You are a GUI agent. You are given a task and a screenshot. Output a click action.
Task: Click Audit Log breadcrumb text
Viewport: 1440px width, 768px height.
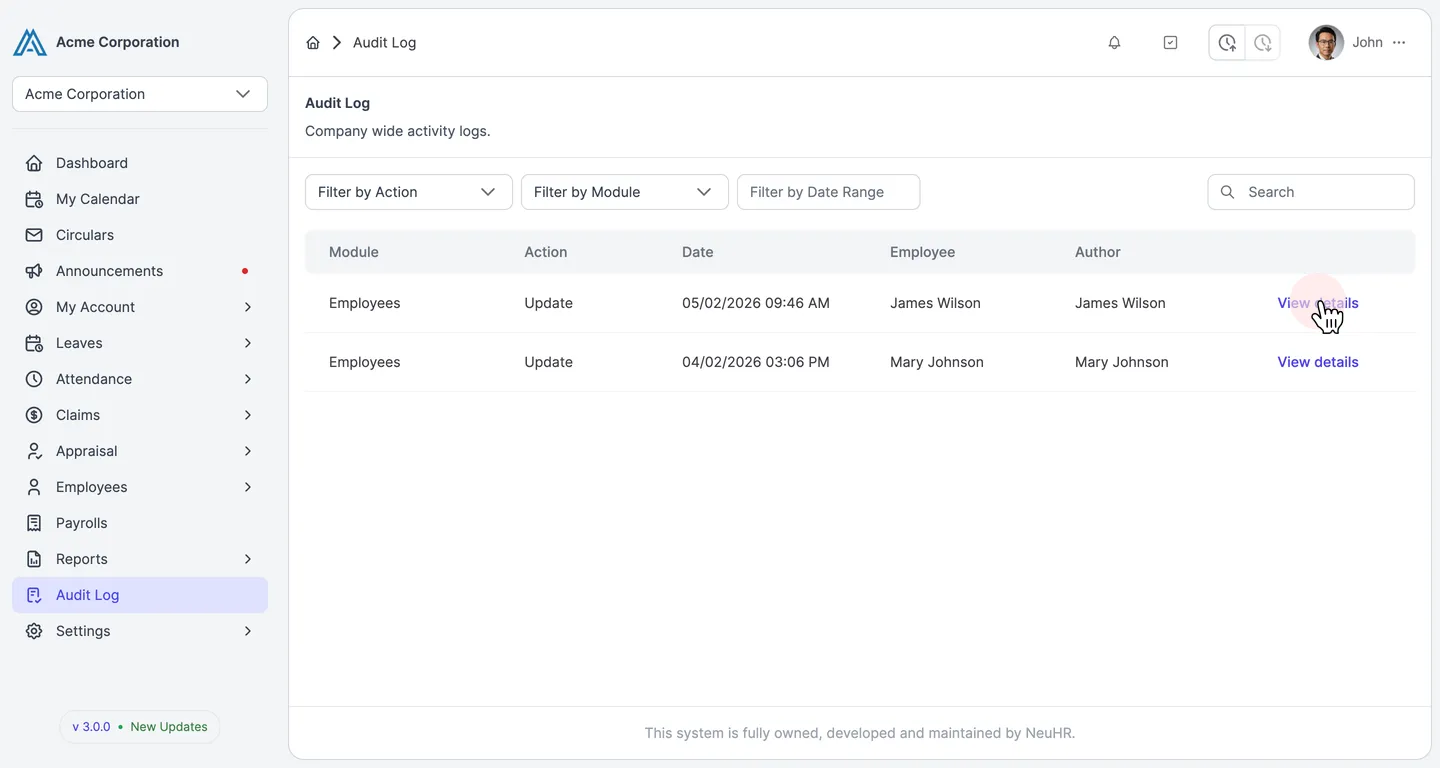(x=384, y=43)
